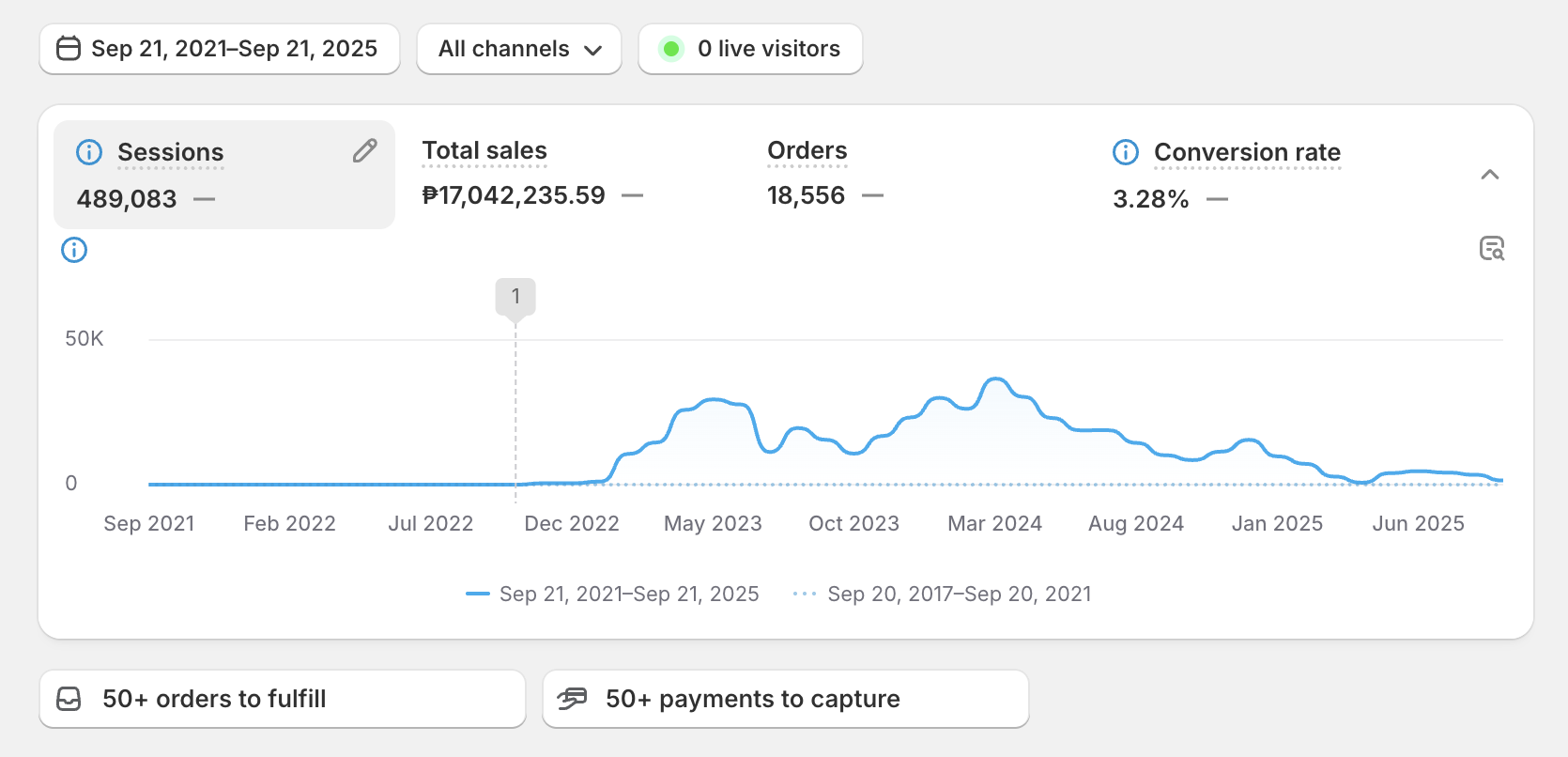The width and height of the screenshot is (1568, 757).
Task: Open the report explore icon at chart right
Action: click(x=1491, y=249)
